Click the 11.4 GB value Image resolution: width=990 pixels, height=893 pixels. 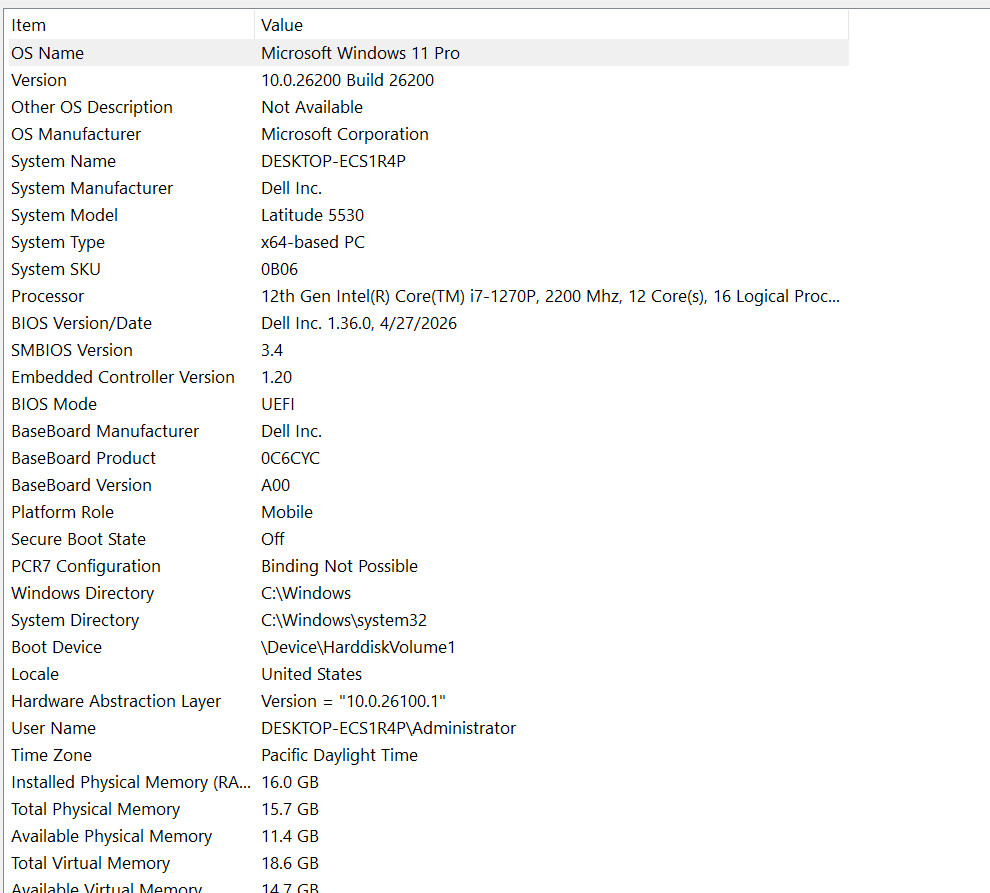pyautogui.click(x=290, y=837)
